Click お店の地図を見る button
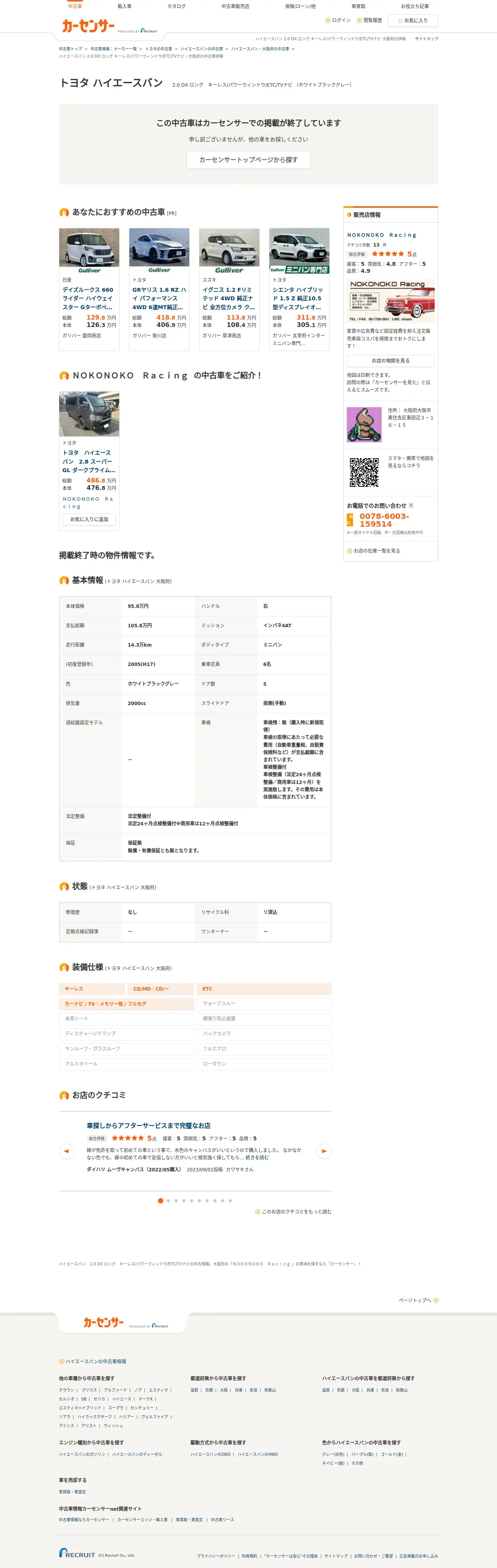 point(391,360)
